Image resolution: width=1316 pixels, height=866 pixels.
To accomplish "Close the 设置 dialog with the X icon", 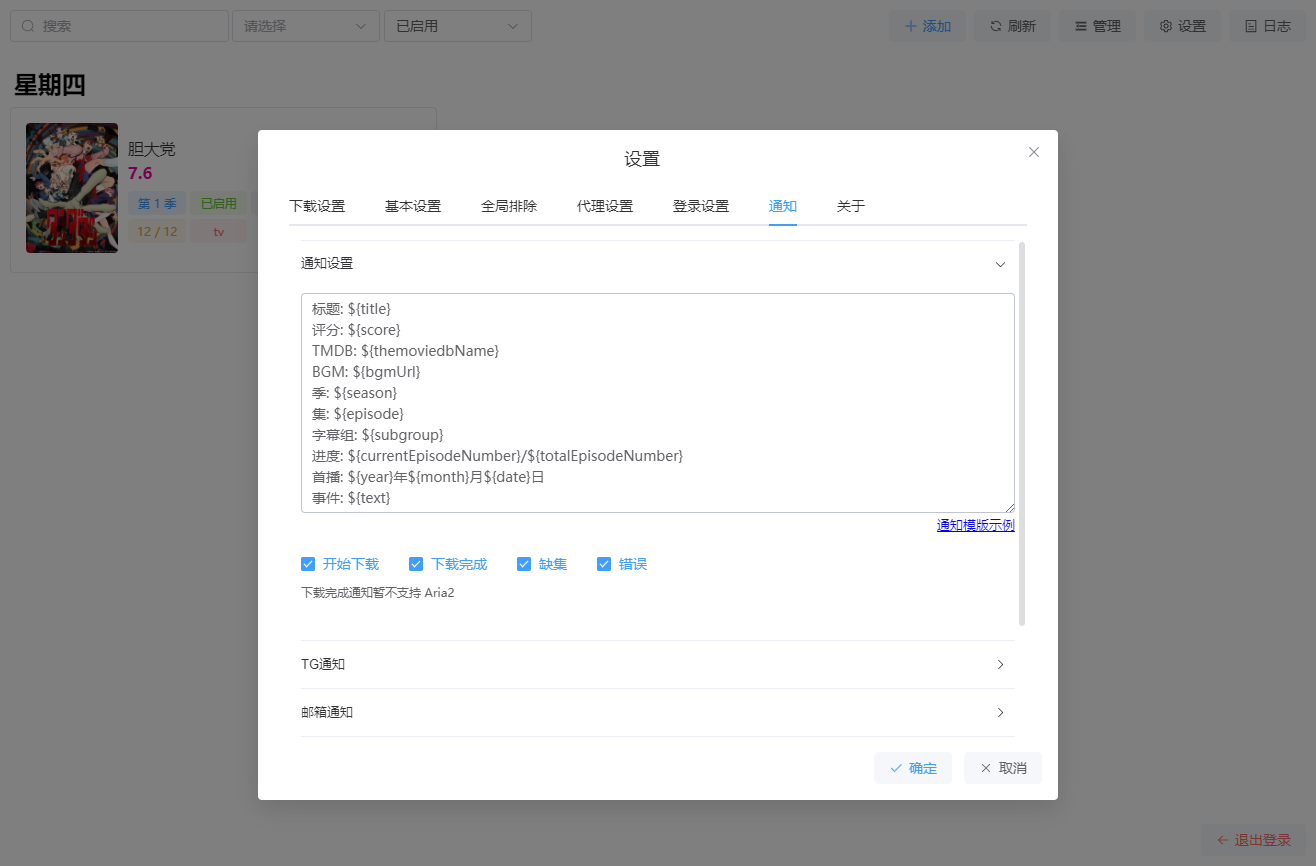I will pos(1034,152).
